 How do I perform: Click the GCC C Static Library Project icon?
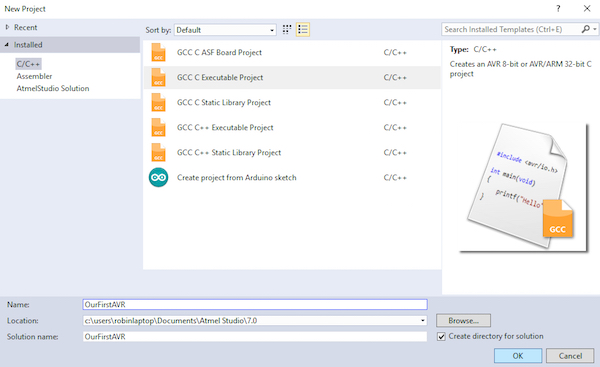point(158,103)
